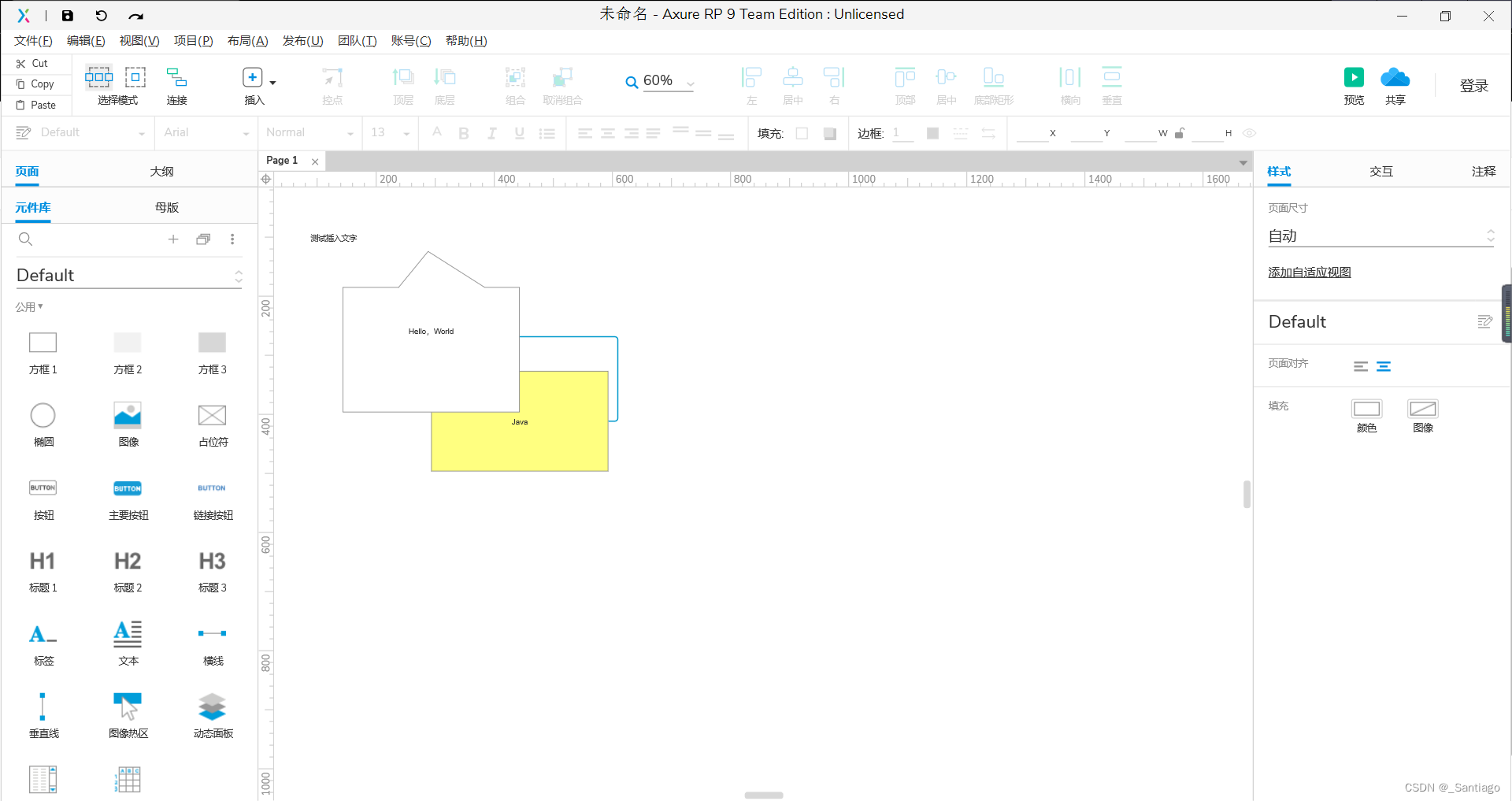1512x801 pixels.
Task: Close the Page 1 tab
Action: [315, 161]
